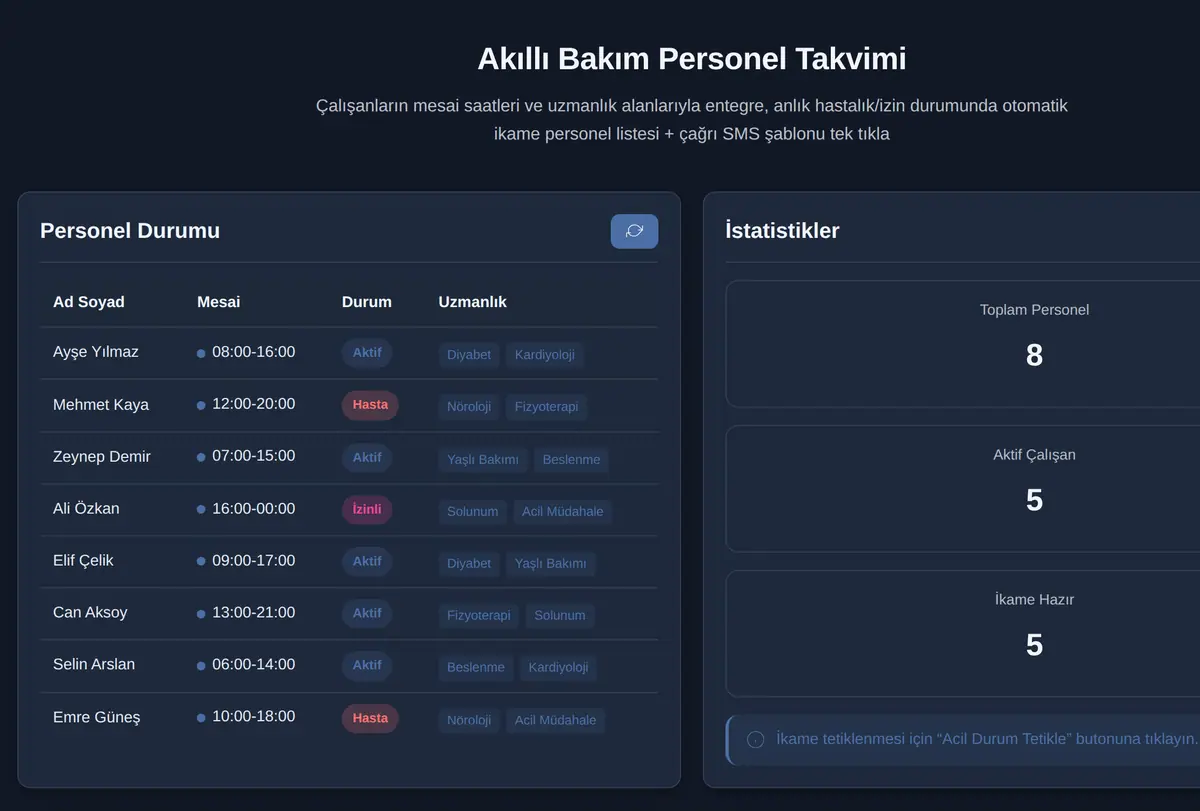Select the name Ayşe Yılmaz
The width and height of the screenshot is (1200, 811).
click(x=96, y=352)
